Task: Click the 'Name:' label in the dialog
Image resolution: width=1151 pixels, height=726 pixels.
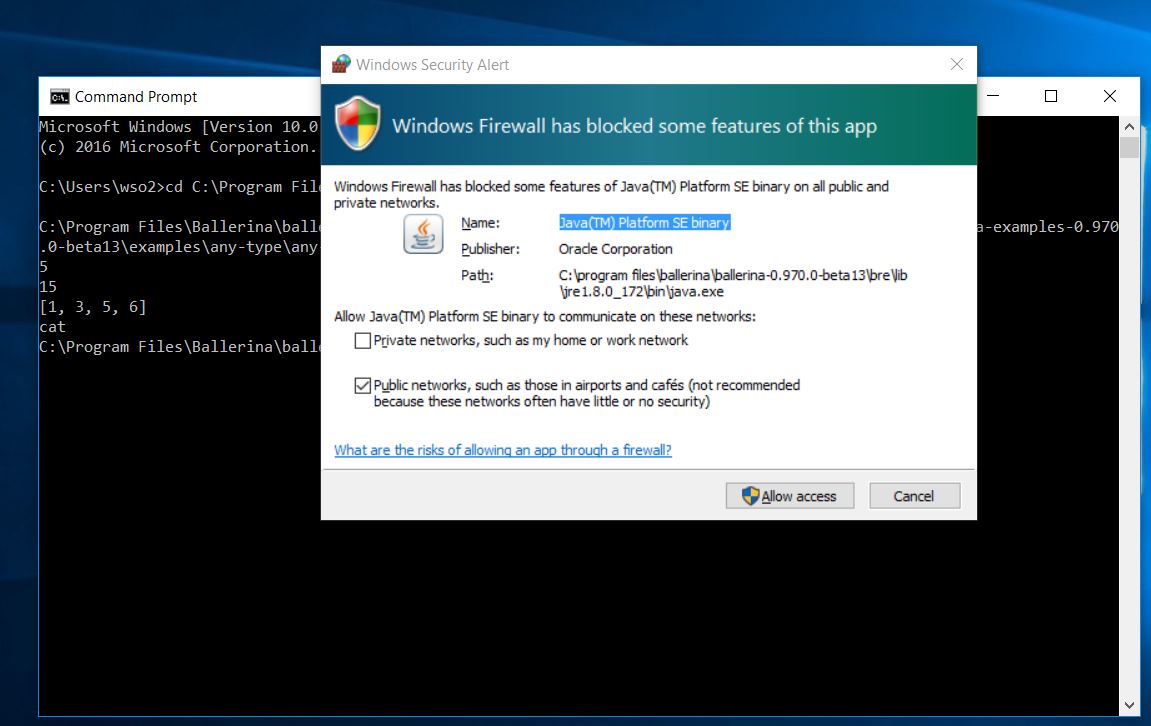Action: [480, 223]
